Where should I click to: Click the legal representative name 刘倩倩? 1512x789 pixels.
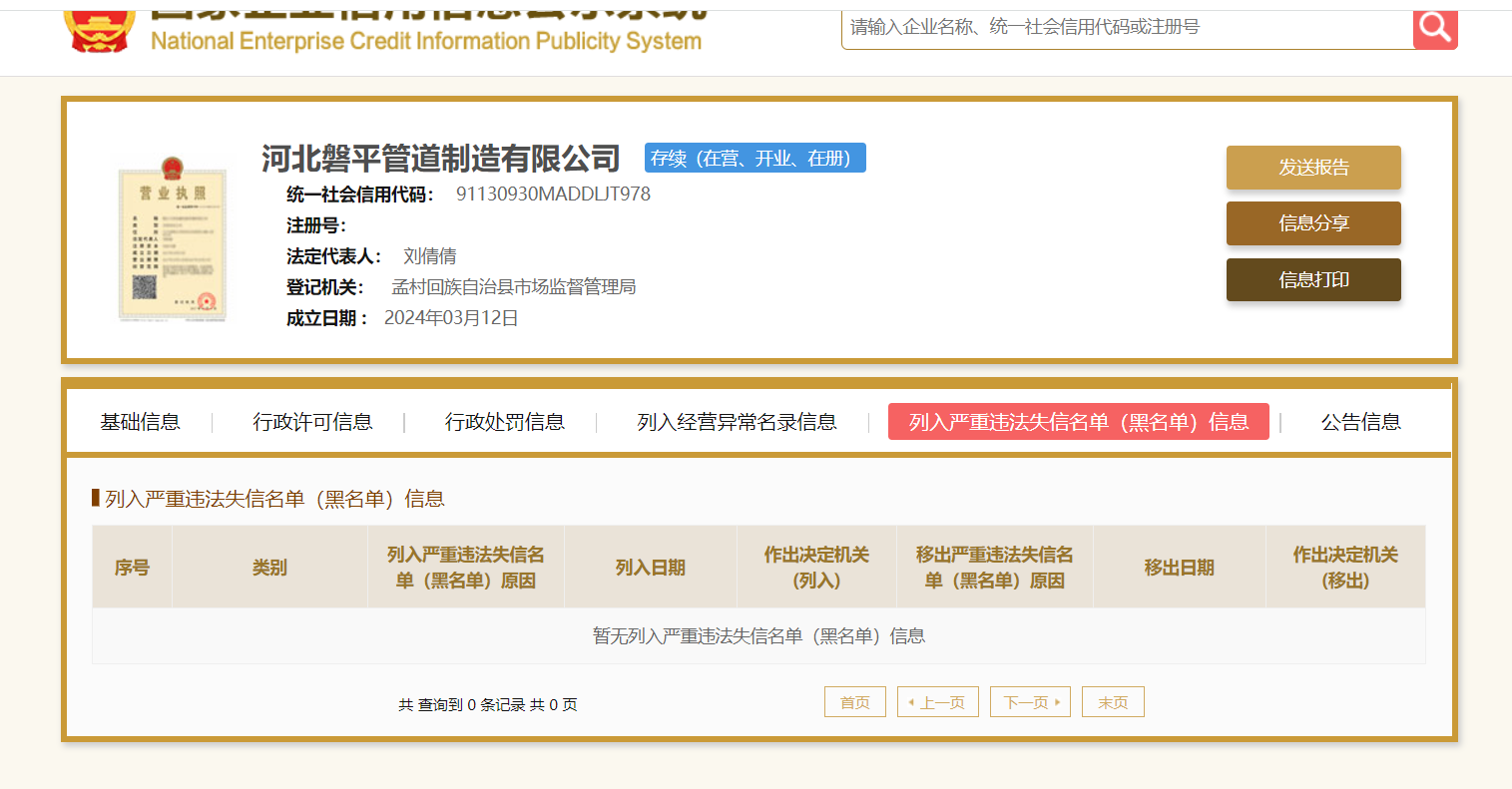click(x=430, y=256)
